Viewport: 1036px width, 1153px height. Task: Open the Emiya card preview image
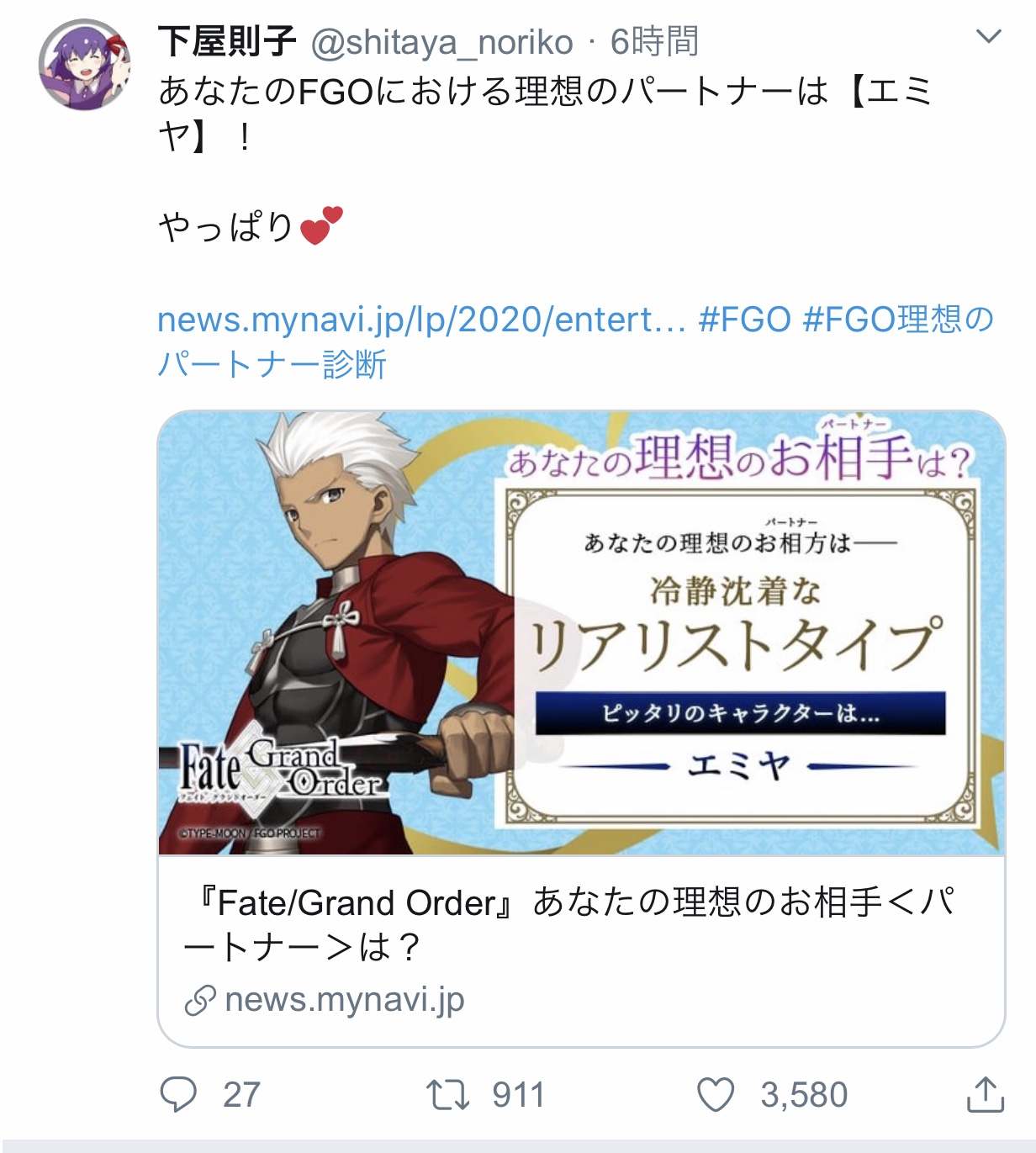(x=581, y=633)
